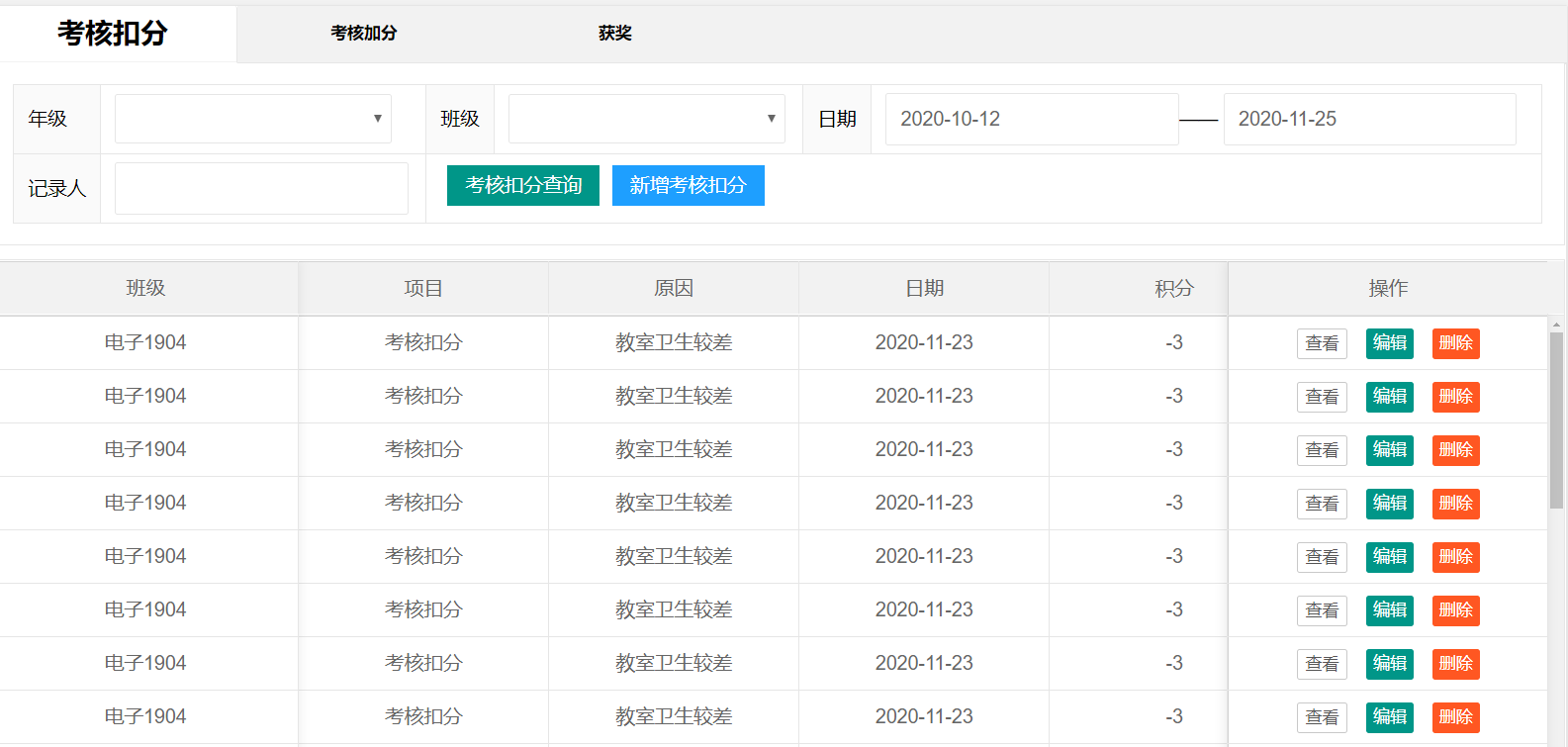The image size is (1568, 747).
Task: Click 查看 in the third table row
Action: [1322, 450]
